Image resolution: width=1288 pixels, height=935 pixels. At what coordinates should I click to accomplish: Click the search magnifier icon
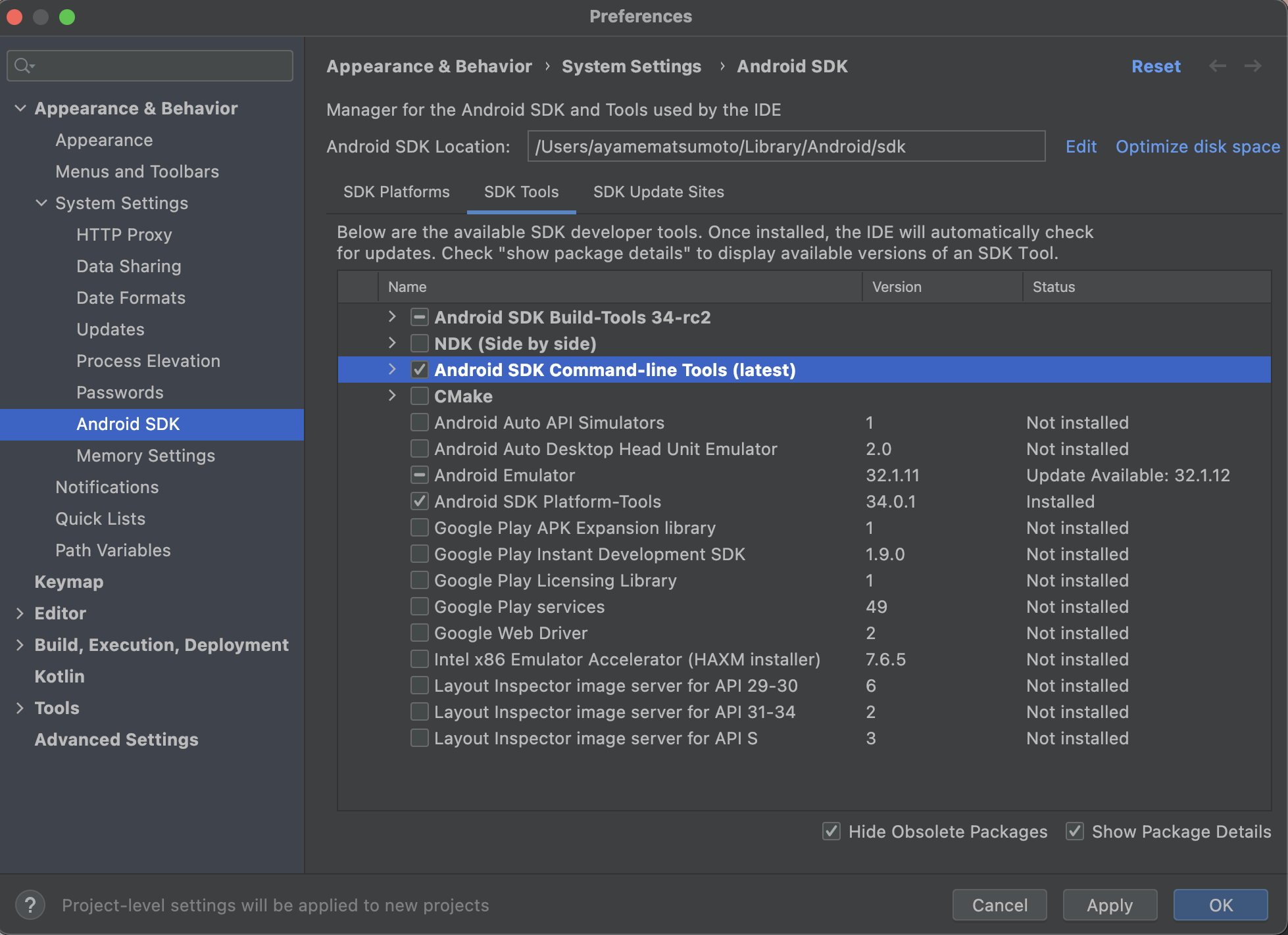click(23, 66)
